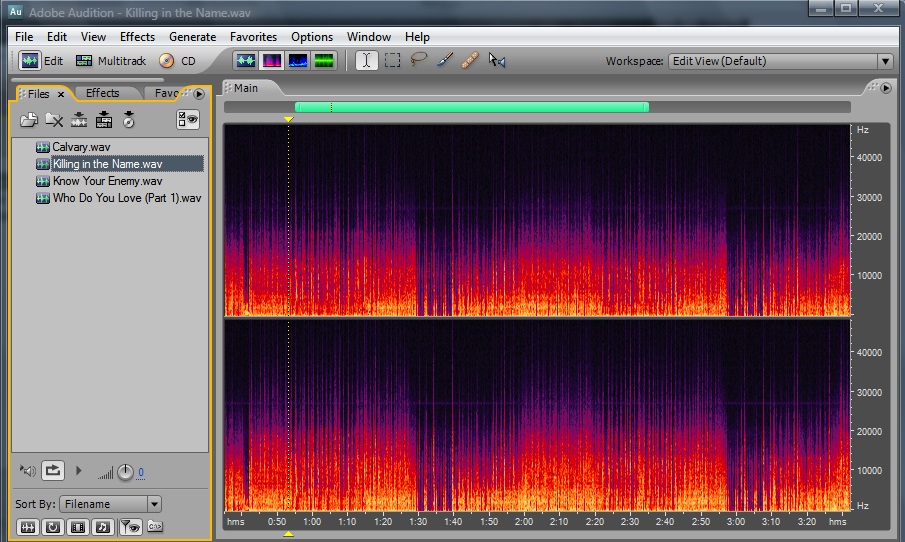The image size is (905, 542).
Task: Select the waveform display icon
Action: pos(245,61)
